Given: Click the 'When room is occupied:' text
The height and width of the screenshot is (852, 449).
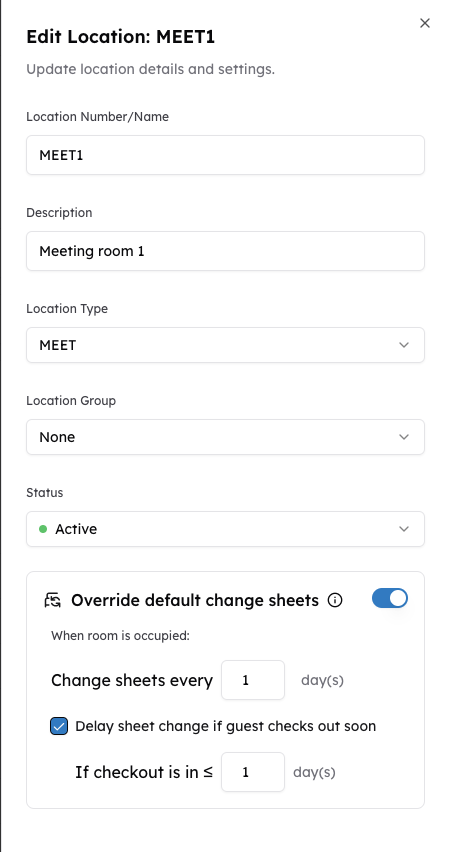Looking at the screenshot, I should [120, 635].
